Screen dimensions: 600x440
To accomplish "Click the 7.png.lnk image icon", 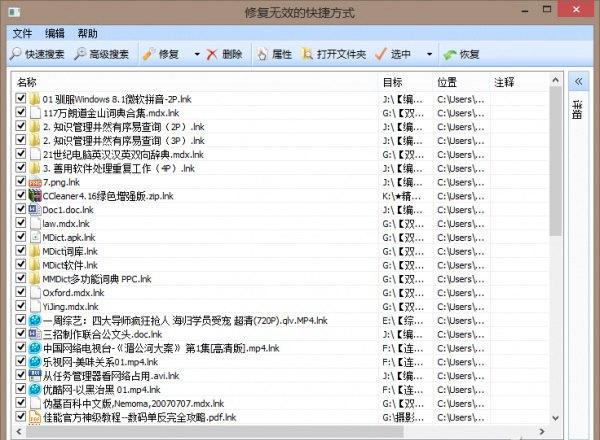I will 35,183.
